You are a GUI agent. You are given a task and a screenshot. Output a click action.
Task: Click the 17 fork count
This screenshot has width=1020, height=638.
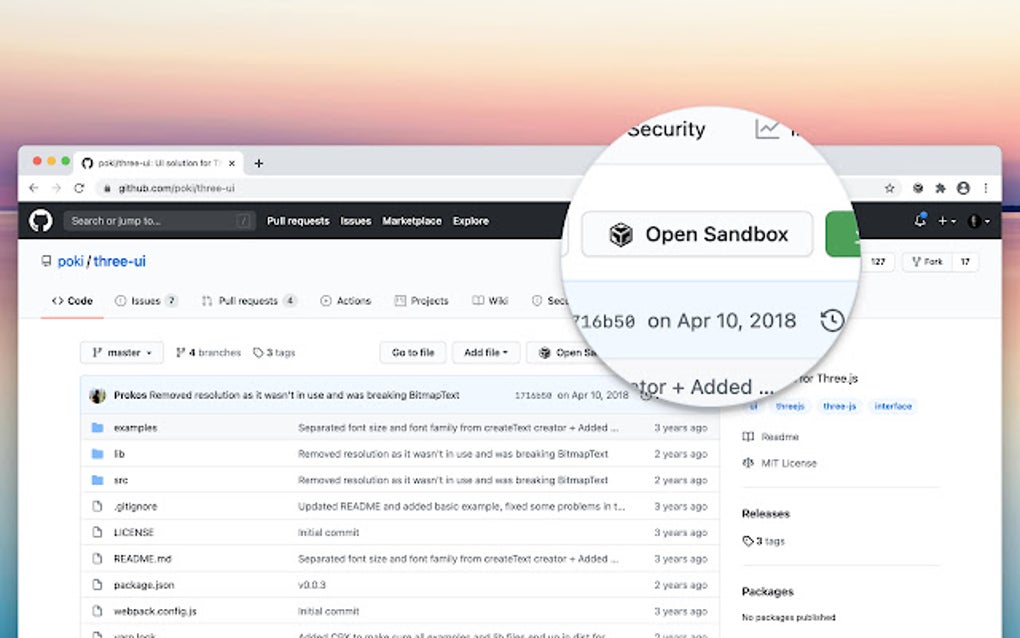965,261
